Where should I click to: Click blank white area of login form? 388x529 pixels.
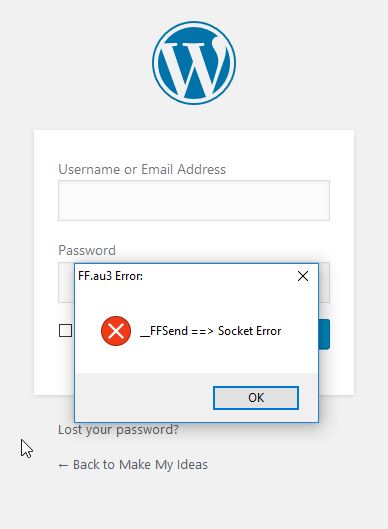[194, 147]
